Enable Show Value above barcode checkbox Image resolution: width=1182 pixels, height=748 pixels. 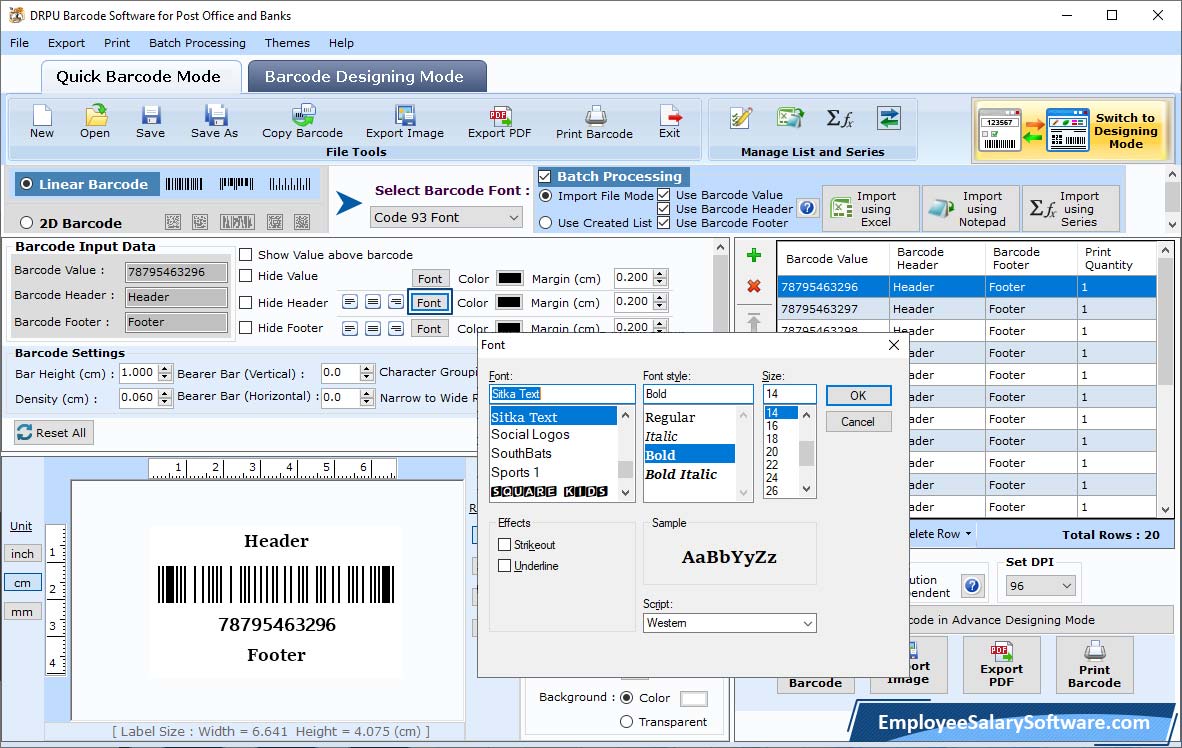pyautogui.click(x=246, y=255)
